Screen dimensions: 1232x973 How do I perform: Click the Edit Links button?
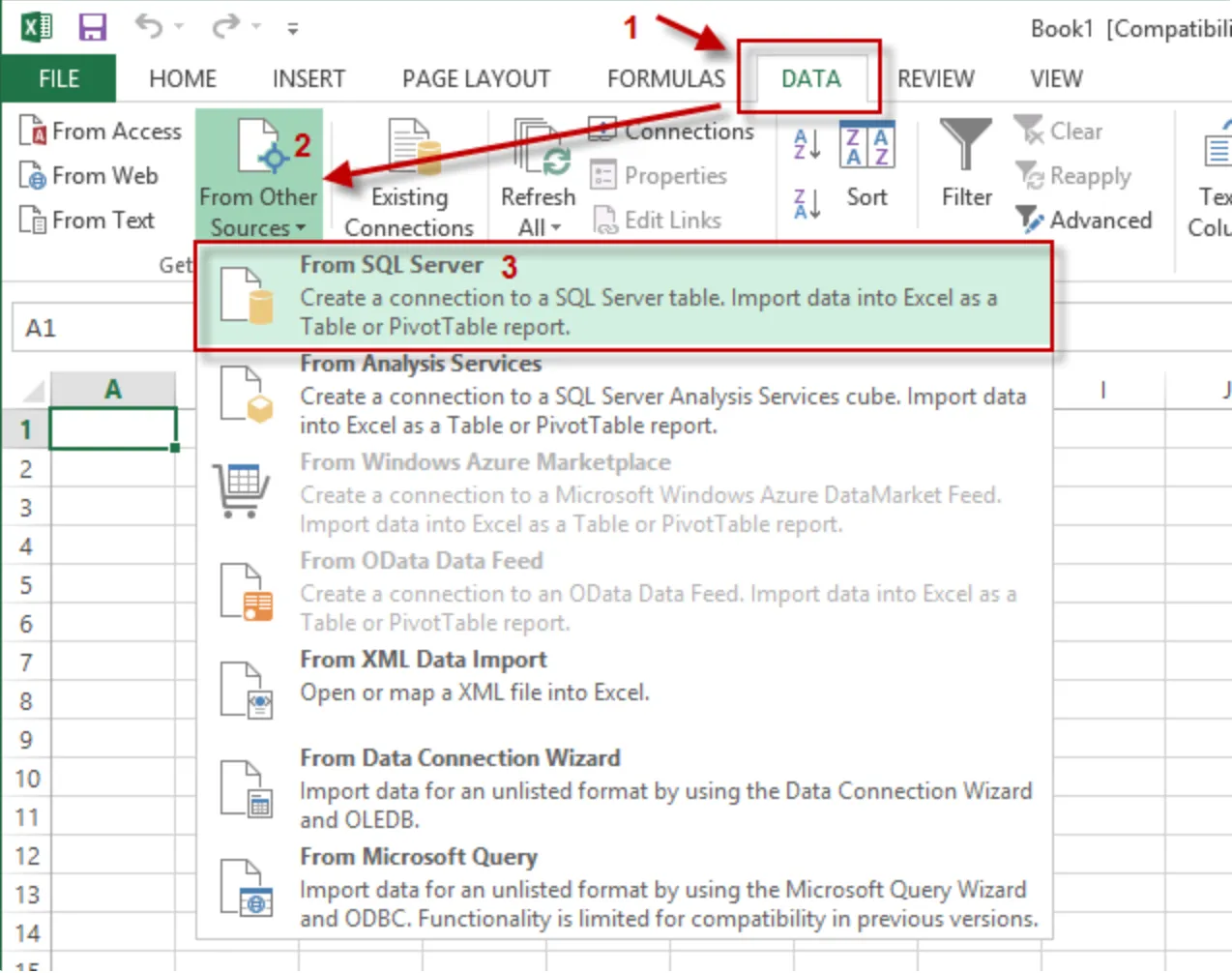point(657,221)
